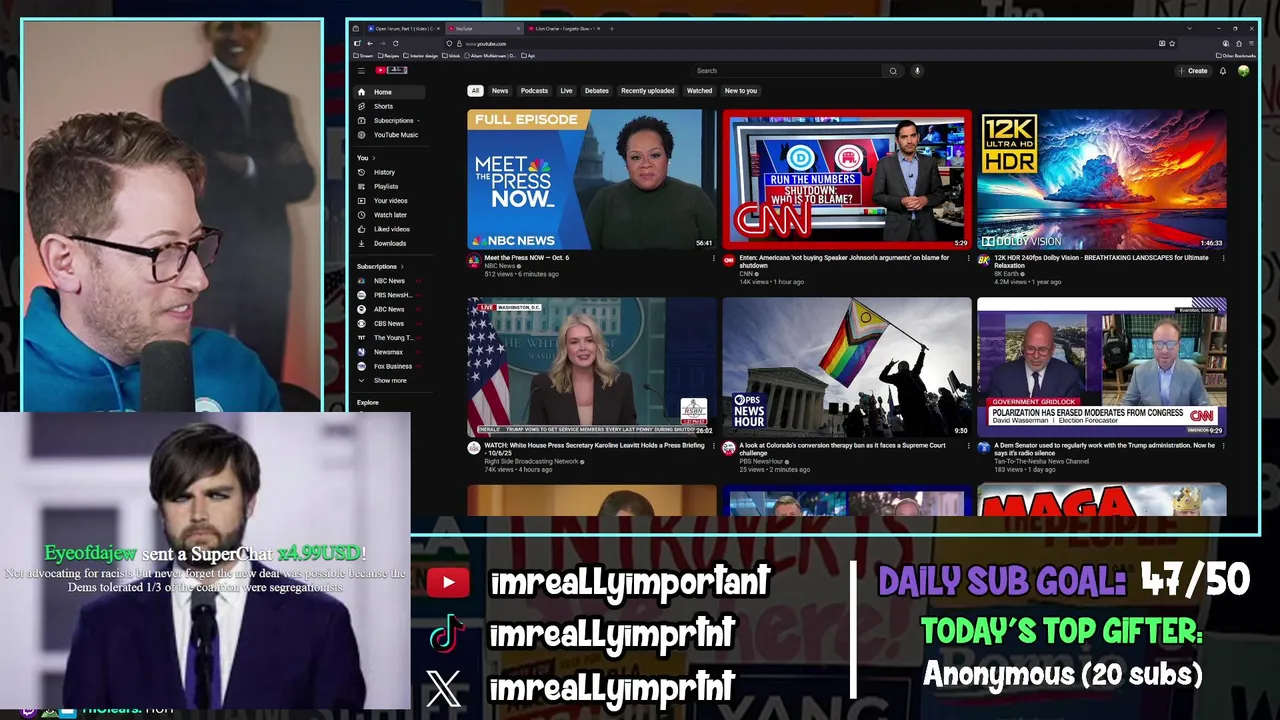Open the browser application menu icon
1280x720 pixels.
(1251, 43)
